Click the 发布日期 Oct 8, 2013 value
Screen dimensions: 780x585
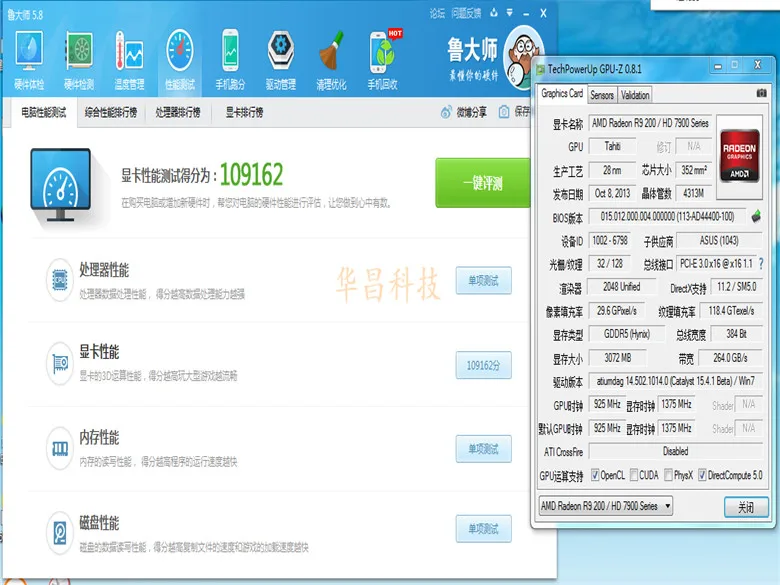tap(612, 193)
